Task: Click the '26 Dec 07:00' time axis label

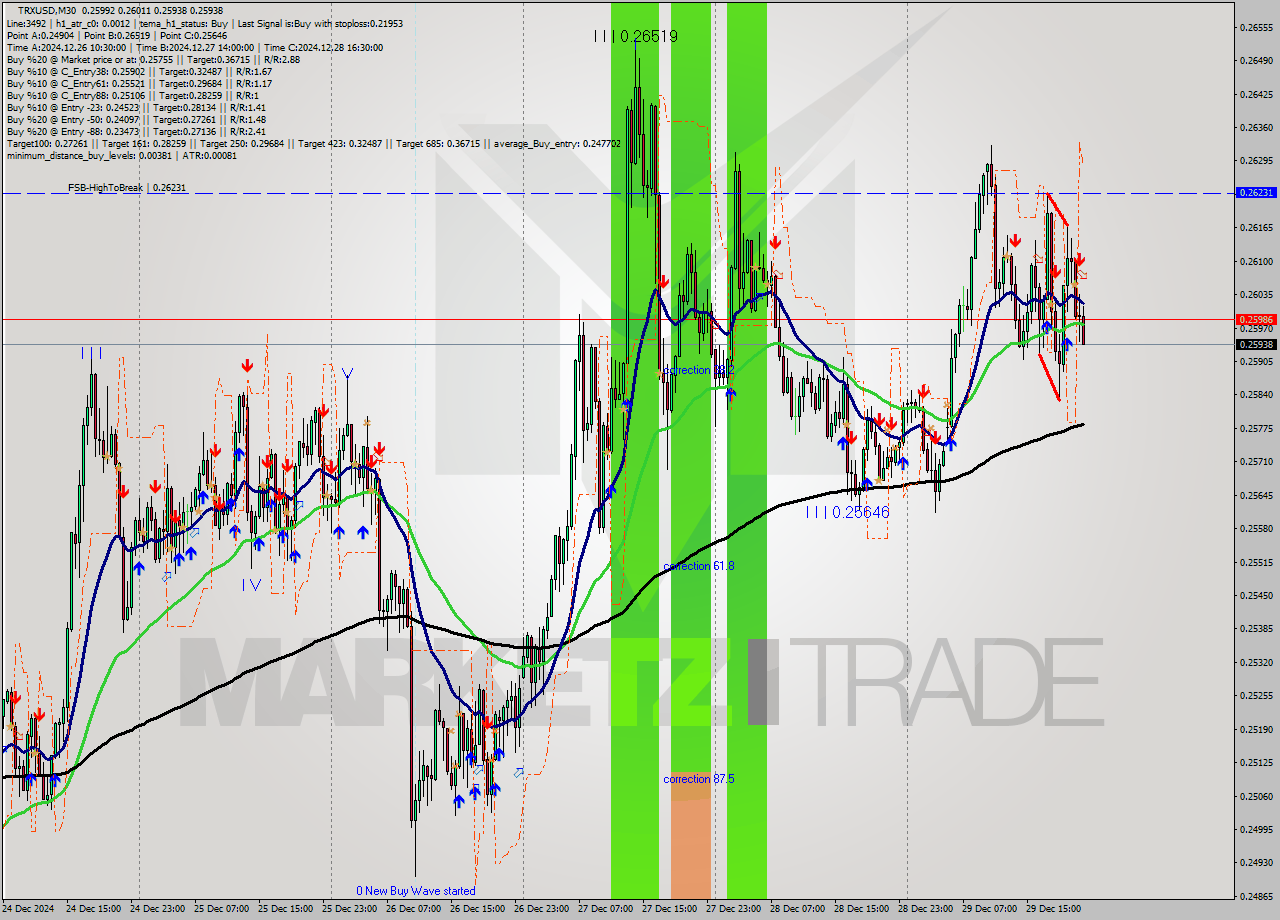Action: click(413, 909)
